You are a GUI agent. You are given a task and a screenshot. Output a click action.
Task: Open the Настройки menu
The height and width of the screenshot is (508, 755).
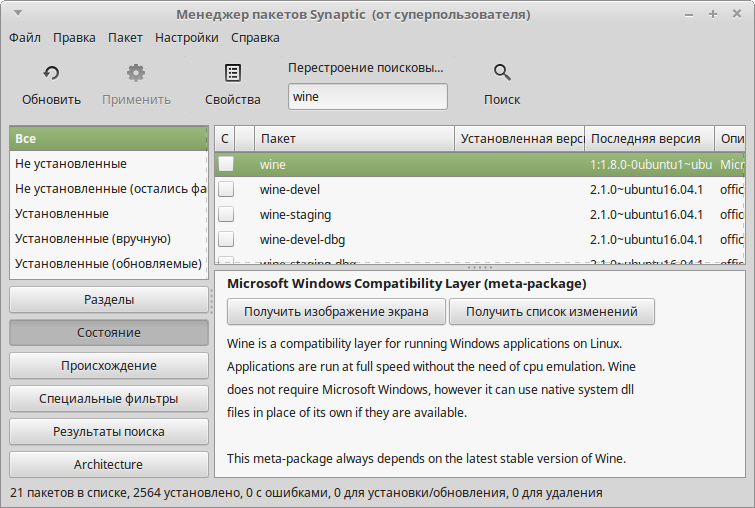(x=187, y=38)
